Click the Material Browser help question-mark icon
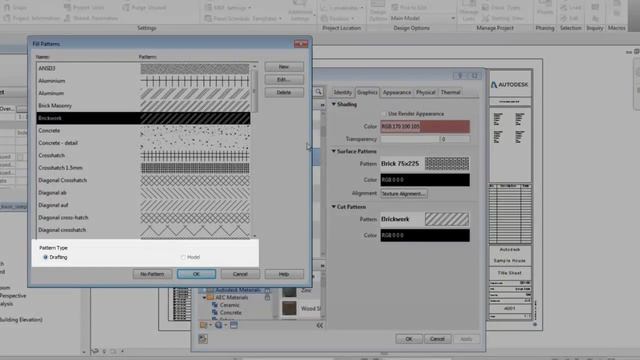 tap(460, 76)
